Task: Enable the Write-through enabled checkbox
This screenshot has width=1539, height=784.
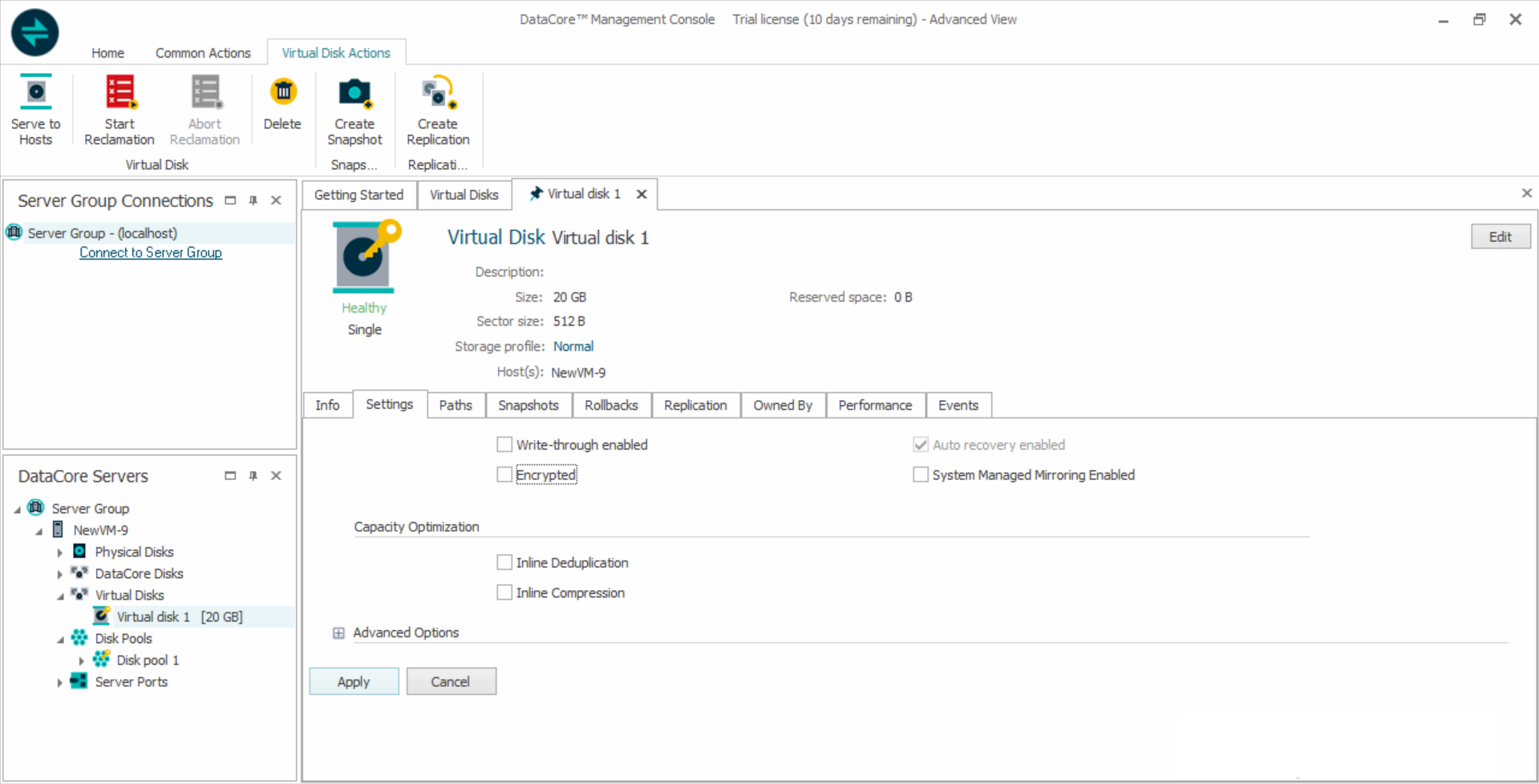Action: click(504, 445)
